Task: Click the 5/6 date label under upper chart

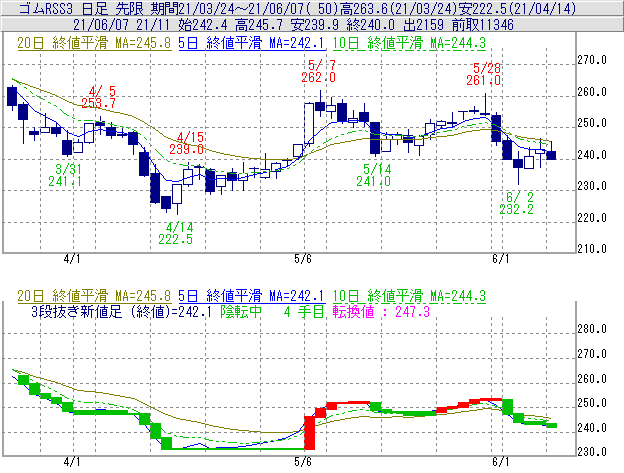Action: click(303, 259)
